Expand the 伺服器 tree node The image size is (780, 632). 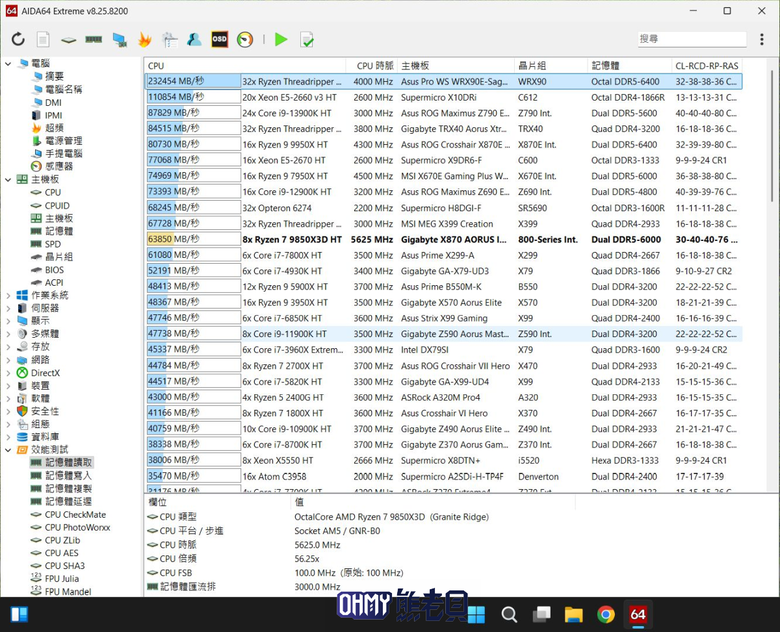[x=8, y=309]
